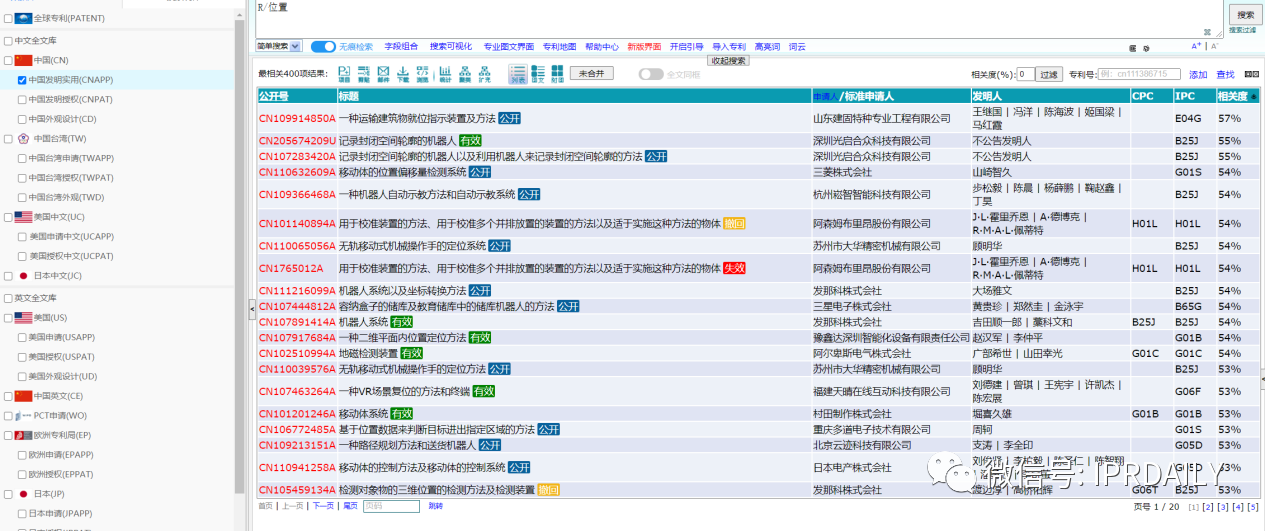Viewport: 1265px width, 531px height.
Task: Click the small grid icon below search box
Action: click(1132, 47)
